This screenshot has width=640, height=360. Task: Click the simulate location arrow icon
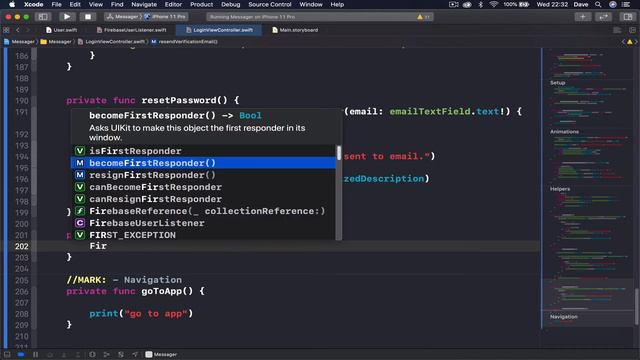click(x=135, y=354)
